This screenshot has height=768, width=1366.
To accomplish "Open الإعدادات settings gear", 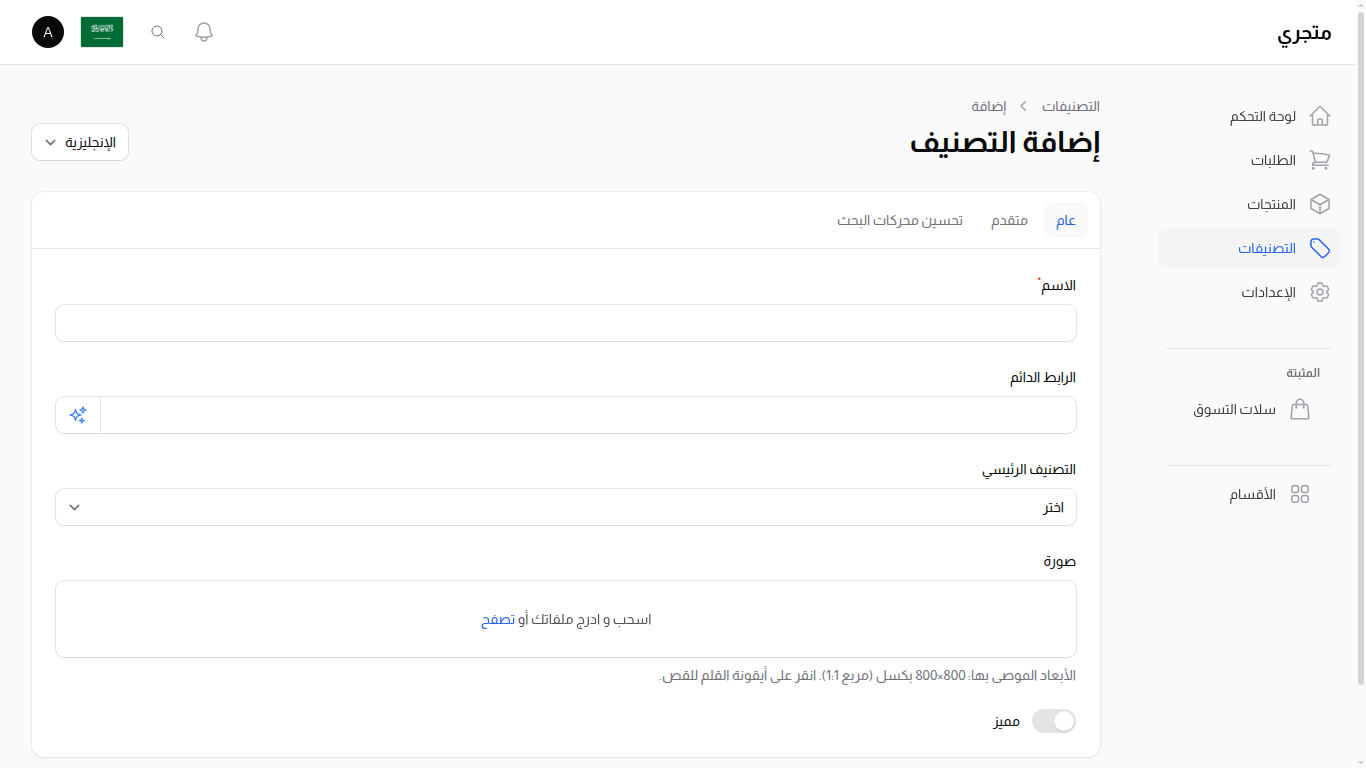I will [x=1320, y=292].
